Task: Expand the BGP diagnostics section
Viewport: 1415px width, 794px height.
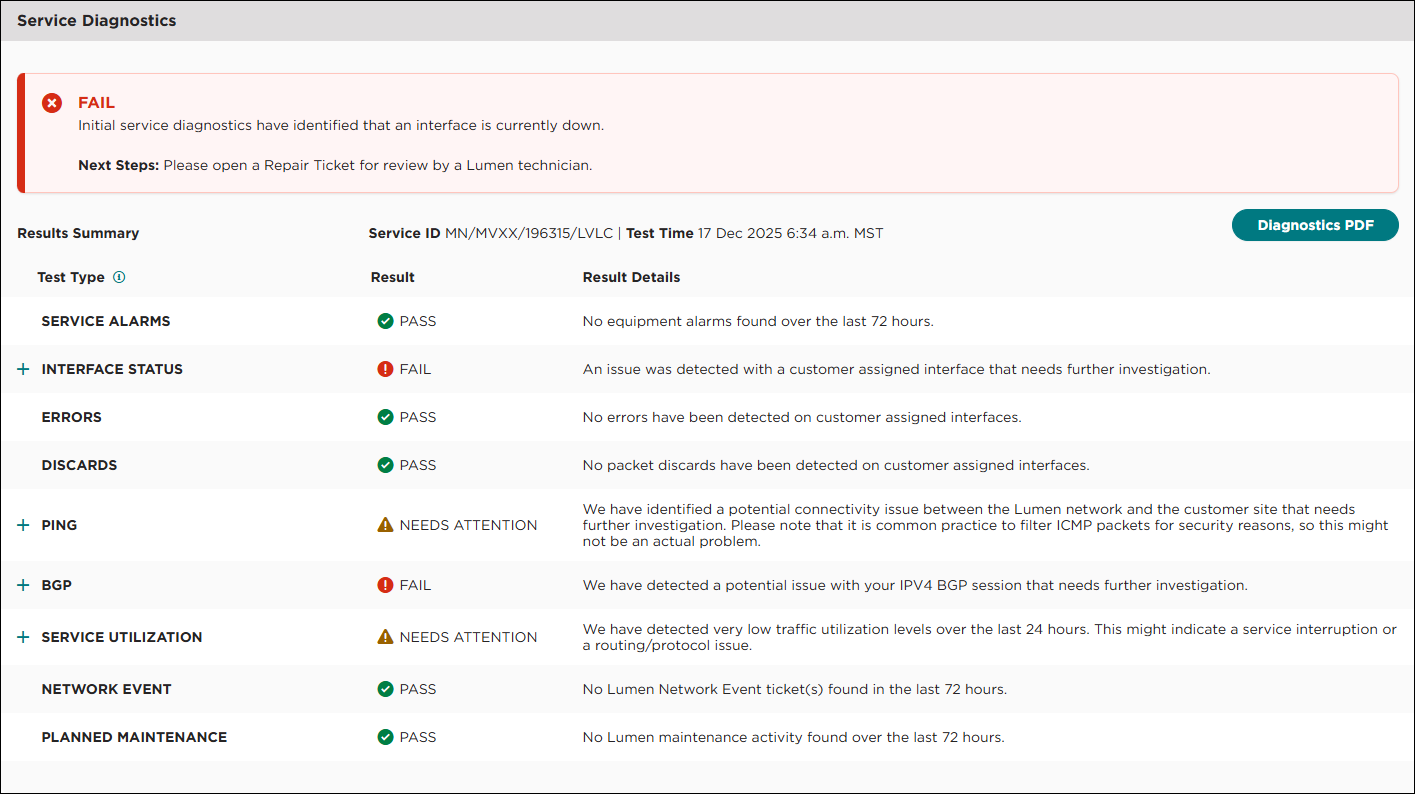Action: click(x=22, y=585)
